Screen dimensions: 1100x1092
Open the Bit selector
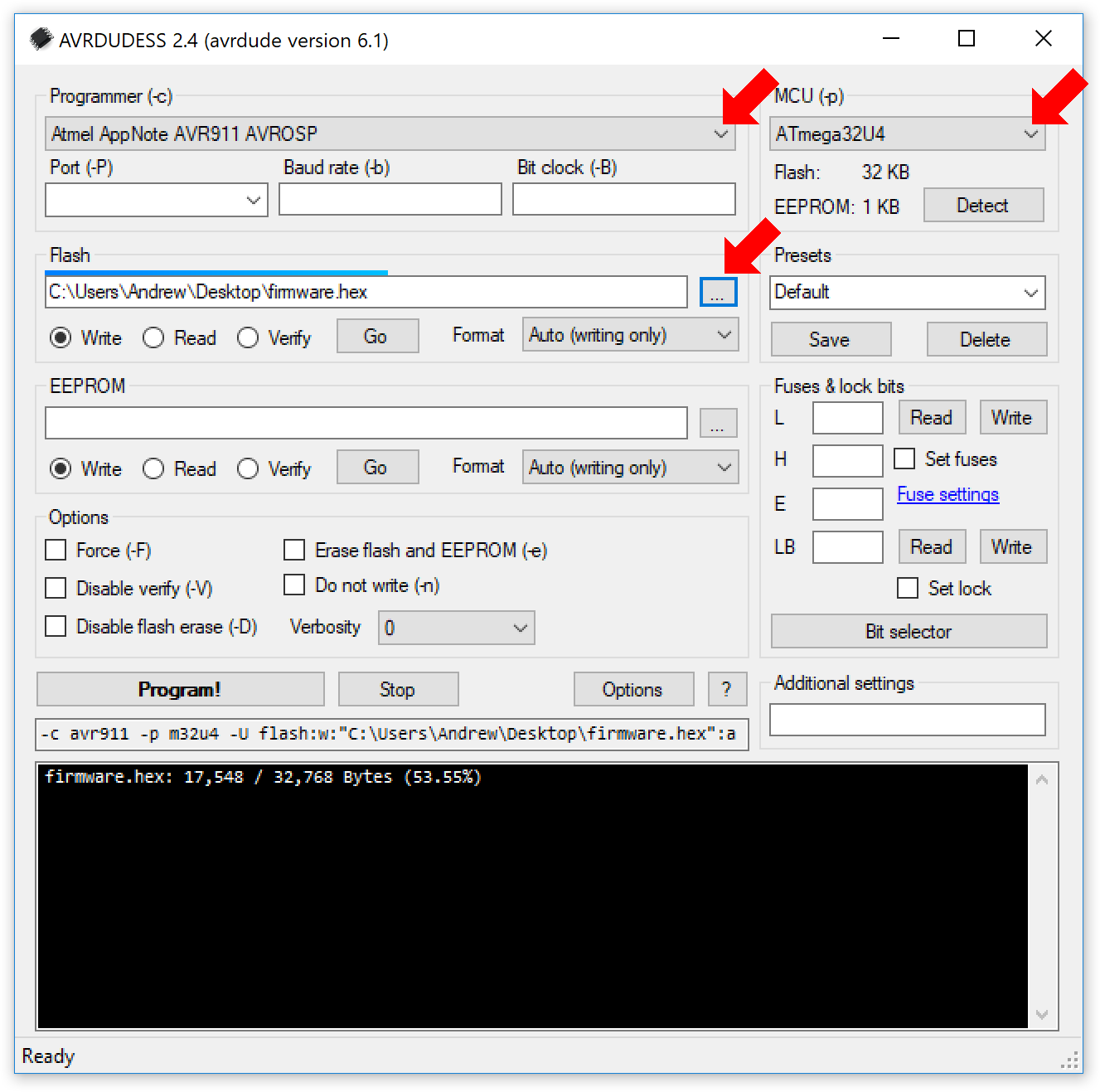click(x=909, y=631)
